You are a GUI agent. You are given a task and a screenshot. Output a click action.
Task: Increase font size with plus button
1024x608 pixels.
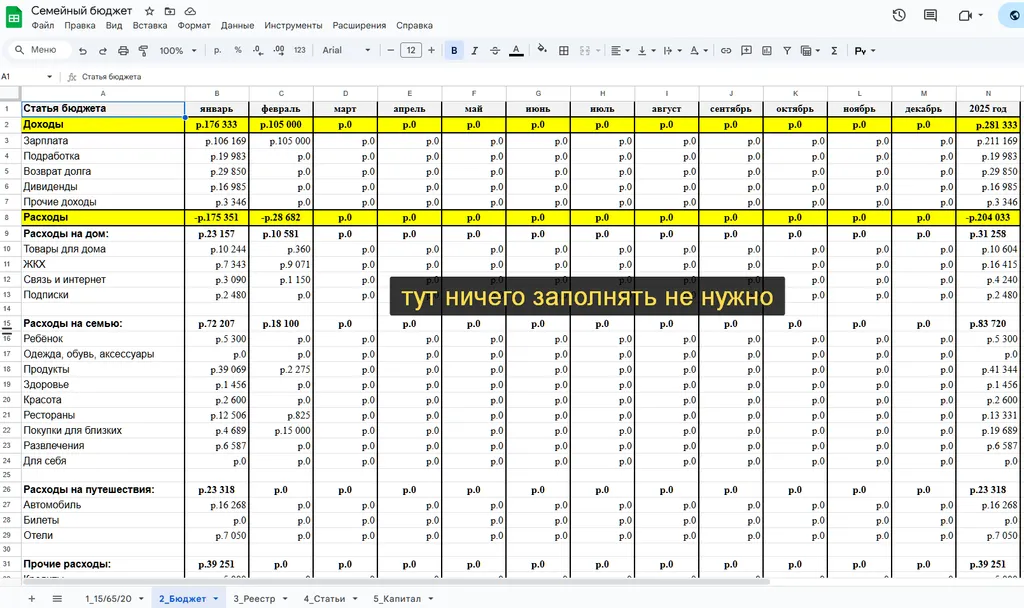[431, 50]
